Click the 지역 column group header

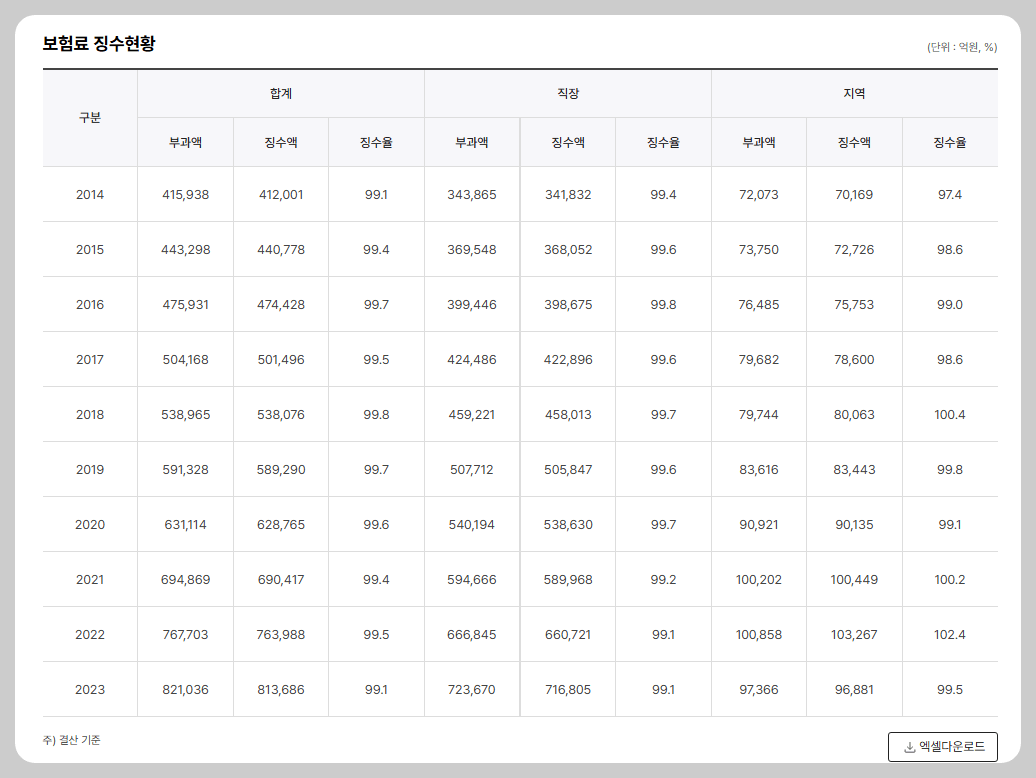point(854,94)
